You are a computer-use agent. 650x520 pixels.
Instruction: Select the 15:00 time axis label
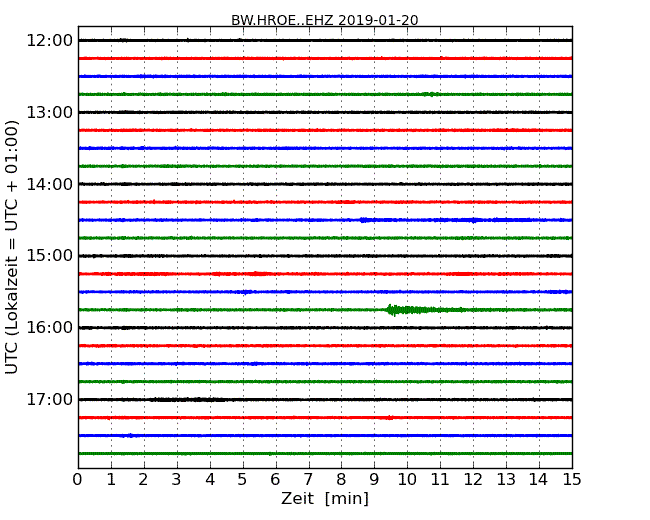coord(50,256)
